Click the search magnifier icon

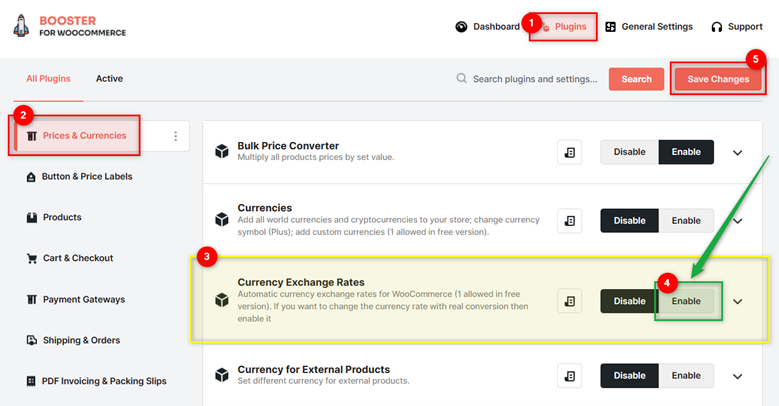tap(462, 79)
